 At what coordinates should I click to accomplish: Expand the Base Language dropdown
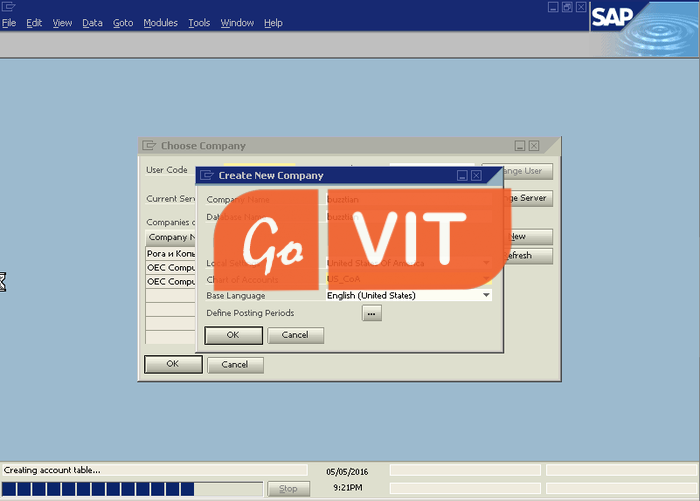point(486,295)
